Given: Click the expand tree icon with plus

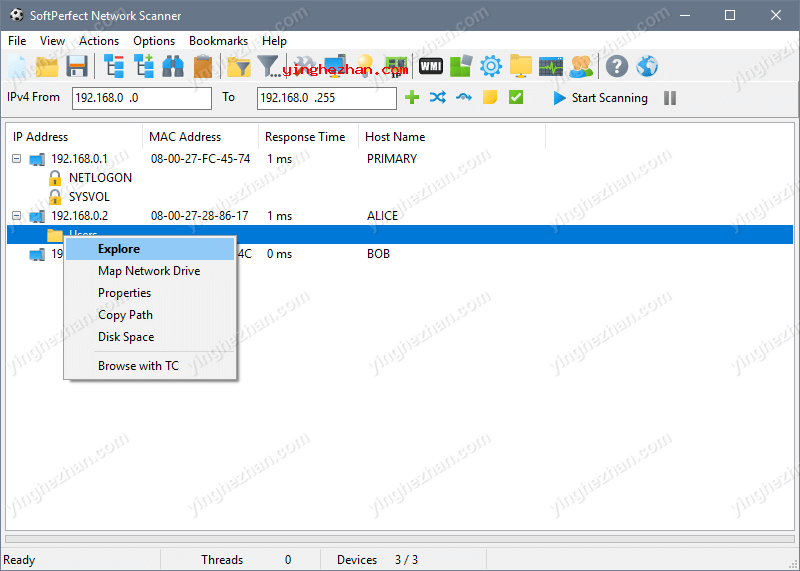Looking at the screenshot, I should pyautogui.click(x=143, y=66).
